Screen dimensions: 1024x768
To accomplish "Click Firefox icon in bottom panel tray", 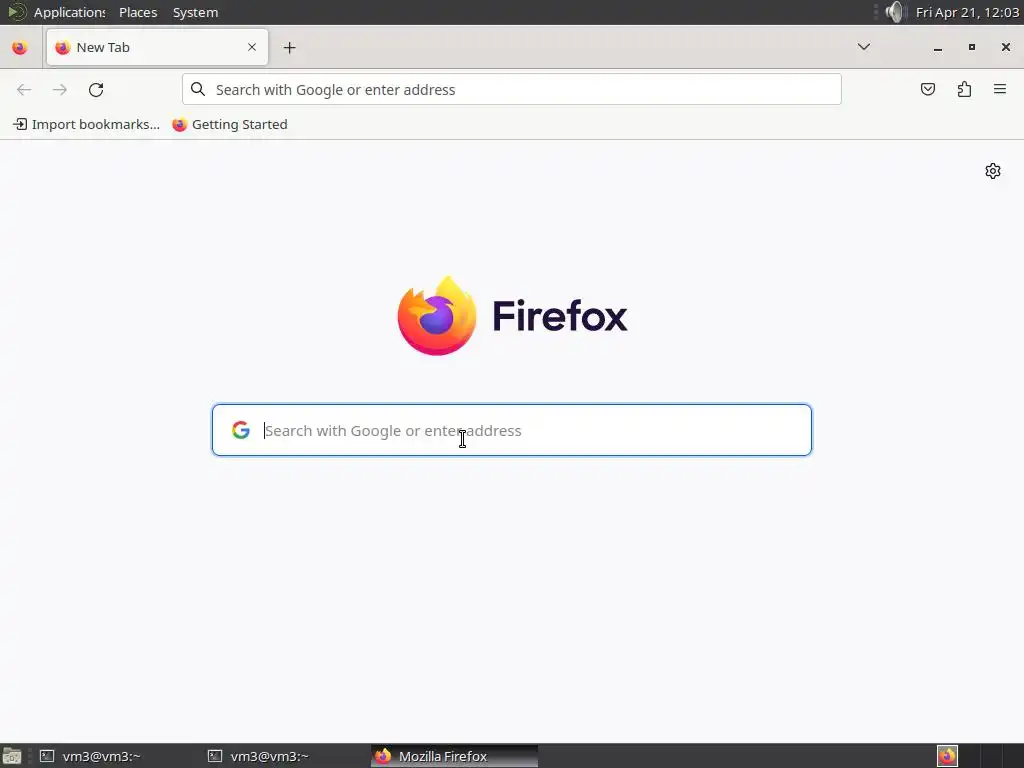I will pyautogui.click(x=947, y=756).
